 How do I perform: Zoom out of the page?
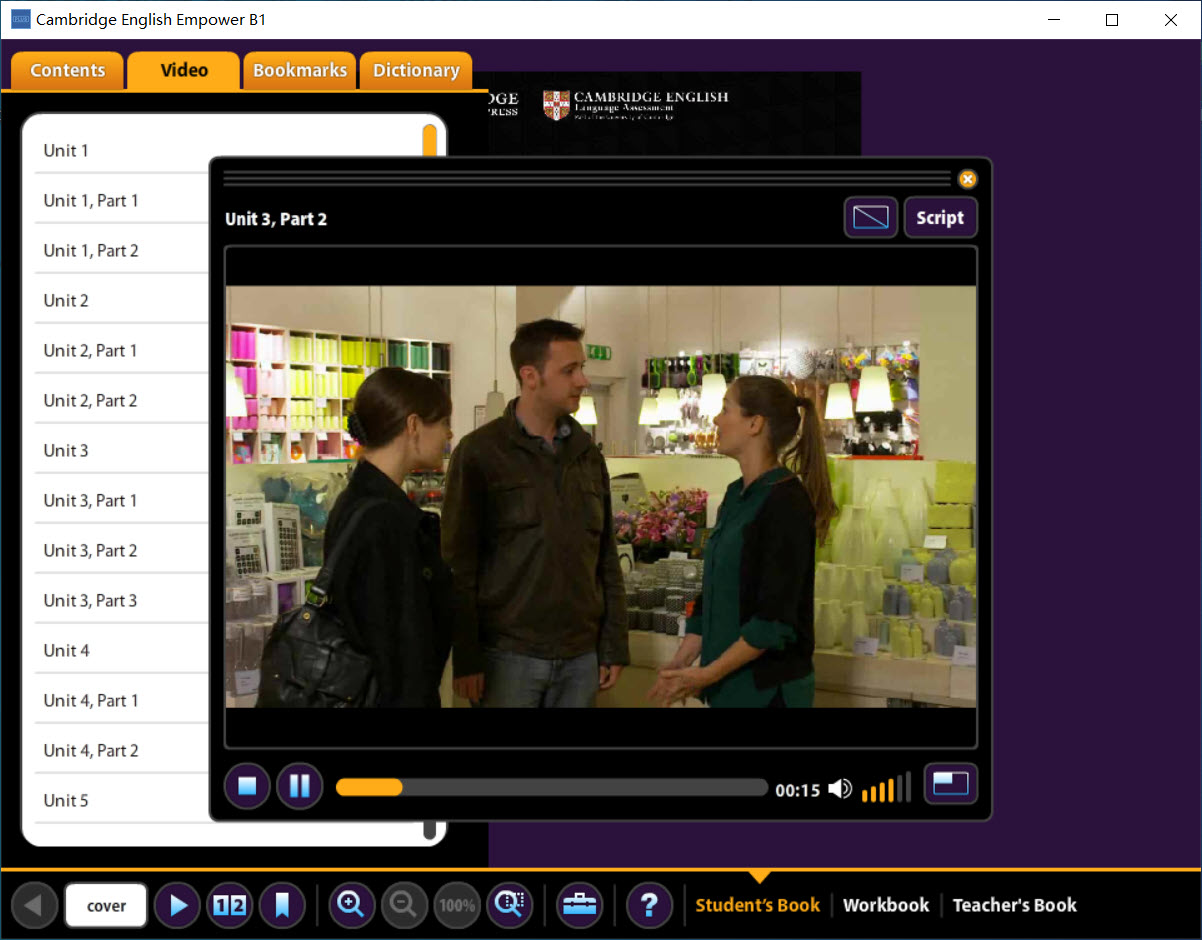coord(404,906)
